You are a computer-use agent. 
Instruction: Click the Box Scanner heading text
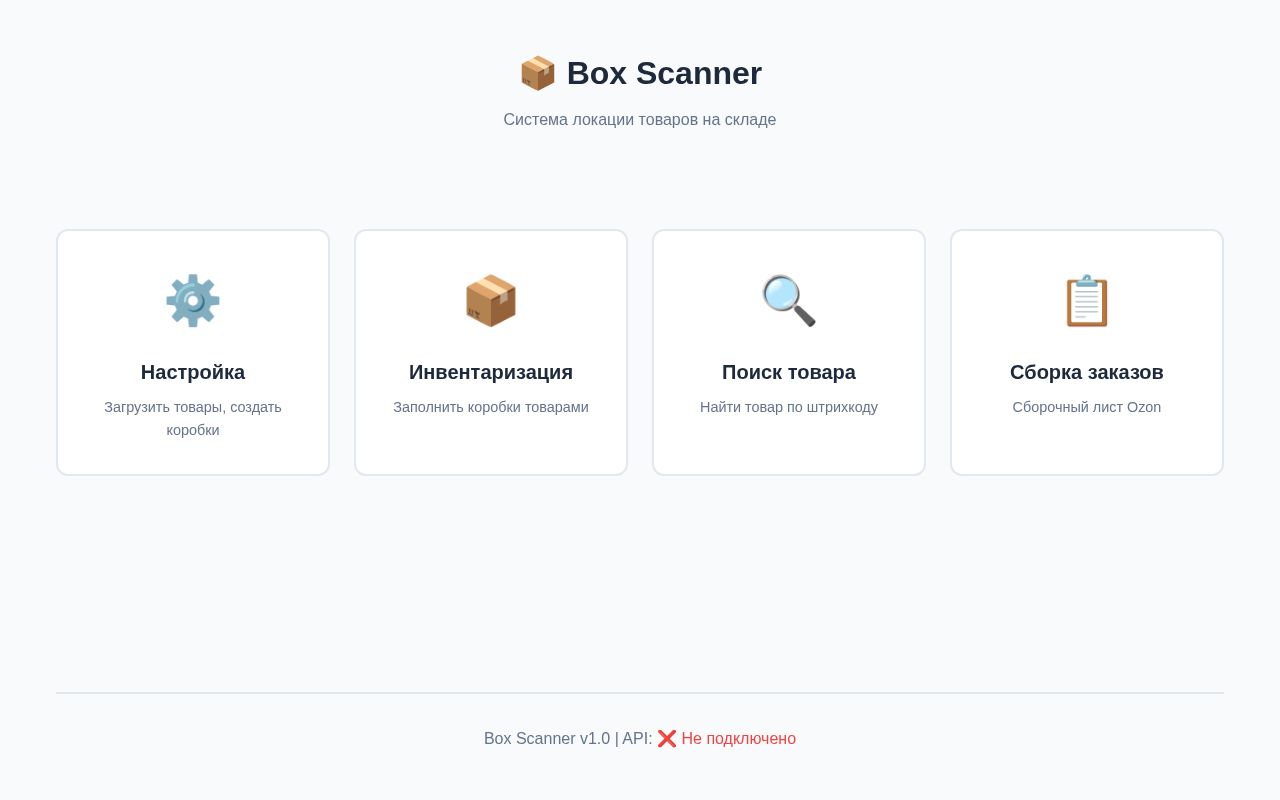point(664,73)
